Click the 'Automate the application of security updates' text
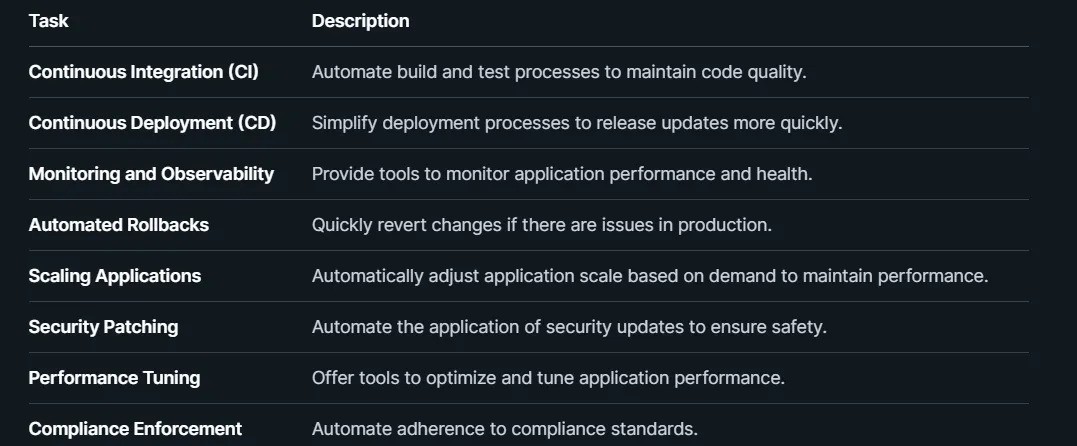1077x446 pixels. click(569, 327)
